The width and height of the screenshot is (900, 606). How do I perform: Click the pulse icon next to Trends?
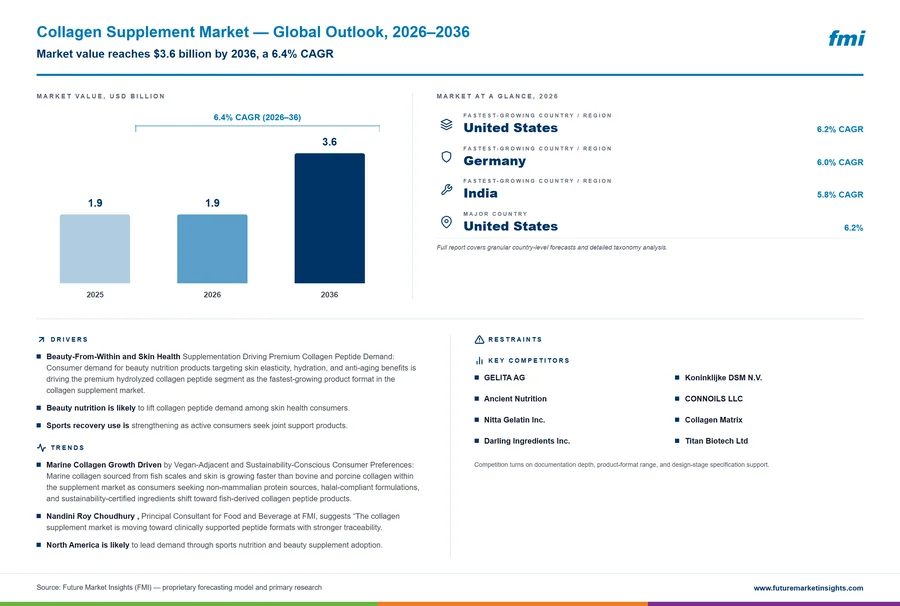41,448
